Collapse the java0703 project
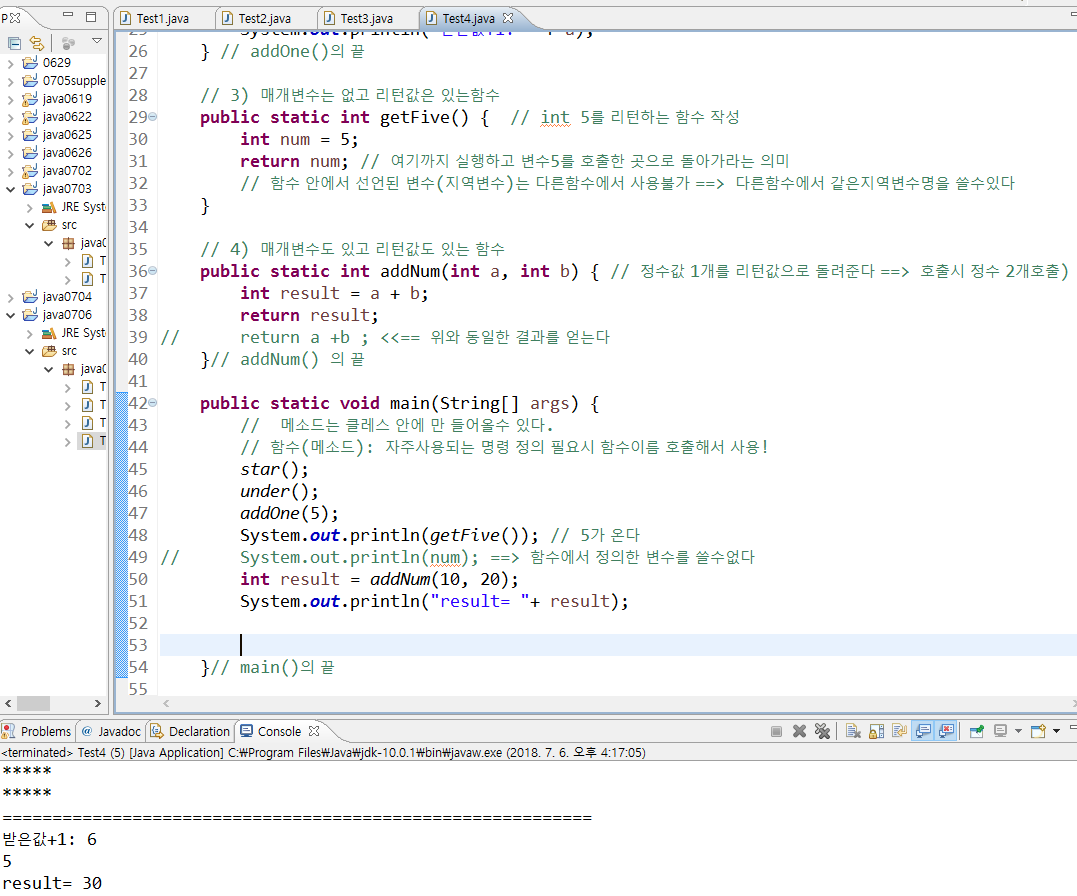Image resolution: width=1077 pixels, height=896 pixels. pyautogui.click(x=10, y=189)
